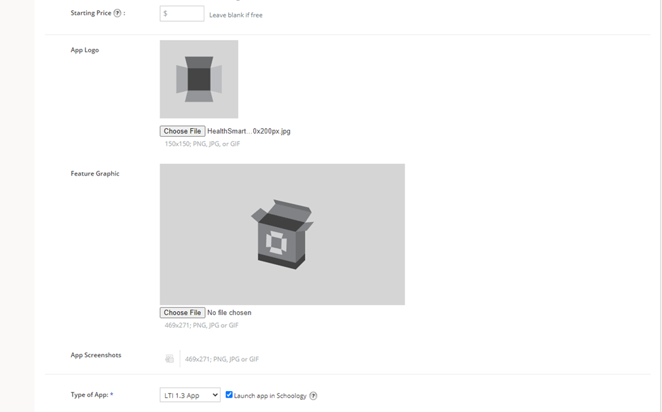Open help icon beside Launch app in Schoology
This screenshot has height=412, width=662.
[x=313, y=396]
